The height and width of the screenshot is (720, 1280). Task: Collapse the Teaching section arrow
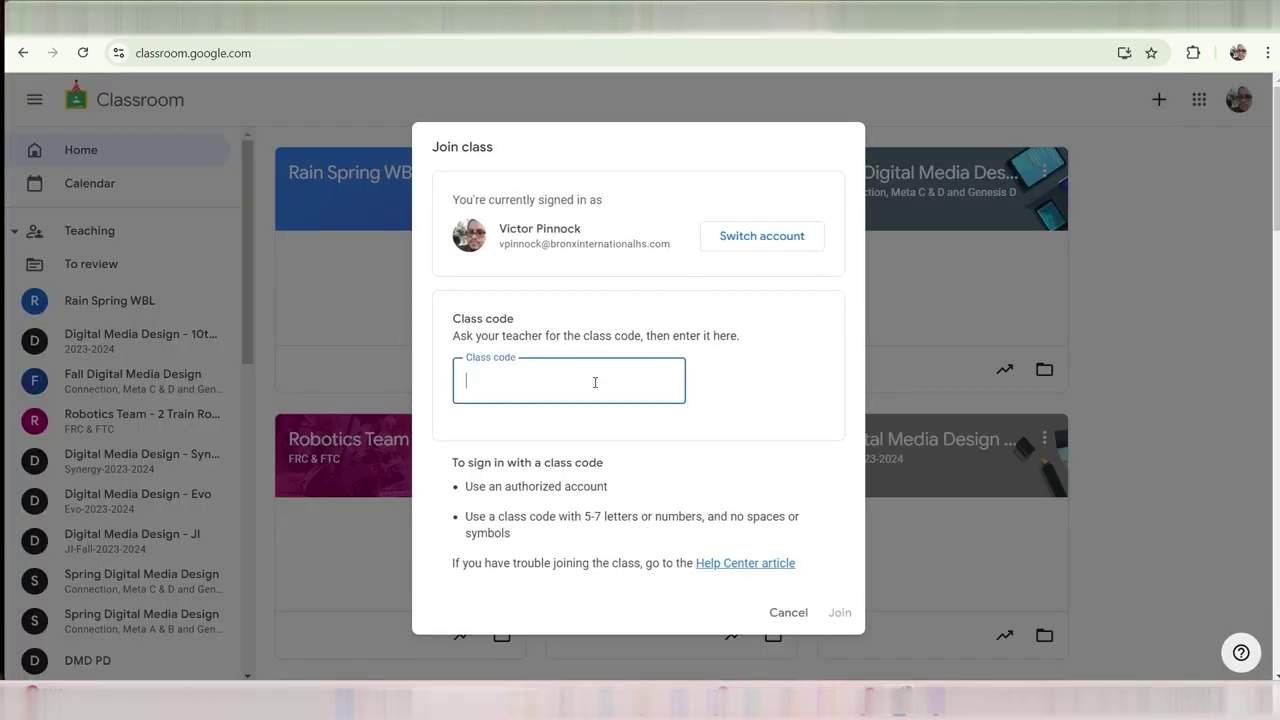click(14, 231)
